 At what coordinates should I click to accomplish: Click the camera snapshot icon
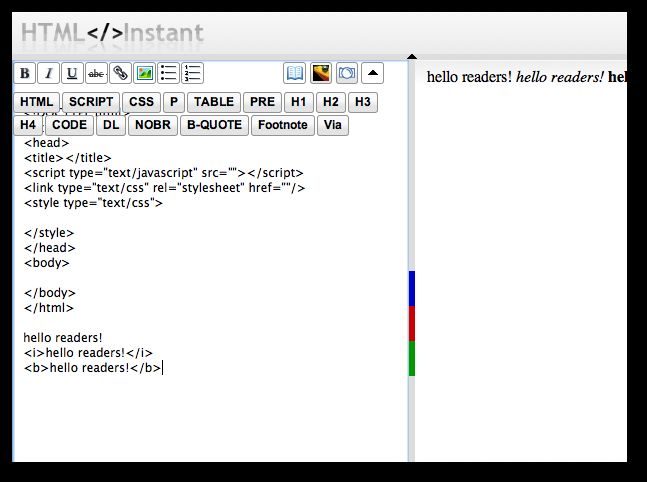tap(347, 73)
